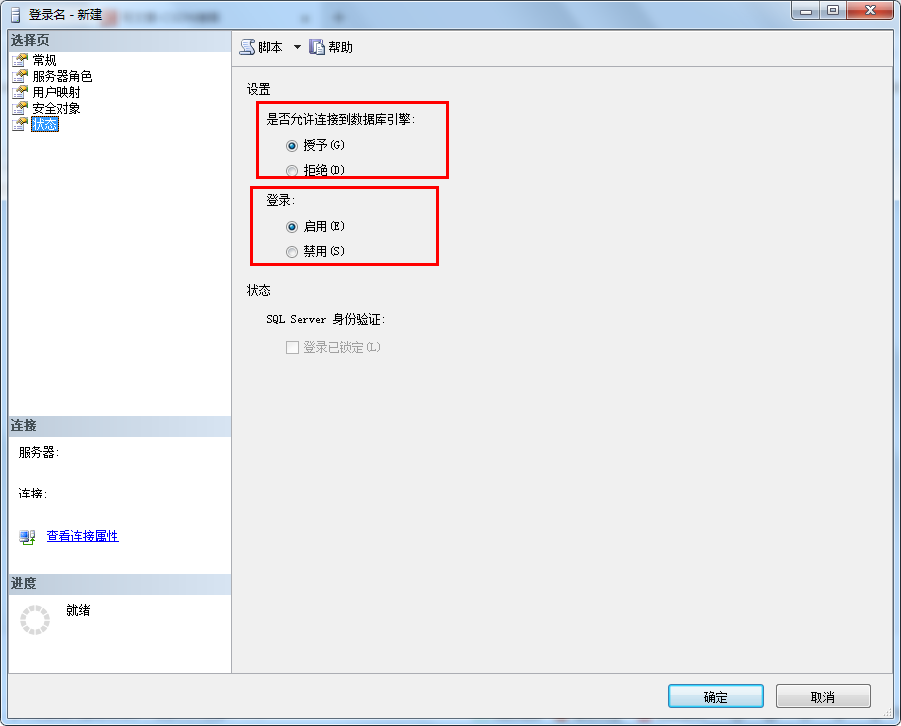Click the connection properties computer icon

pyautogui.click(x=27, y=537)
